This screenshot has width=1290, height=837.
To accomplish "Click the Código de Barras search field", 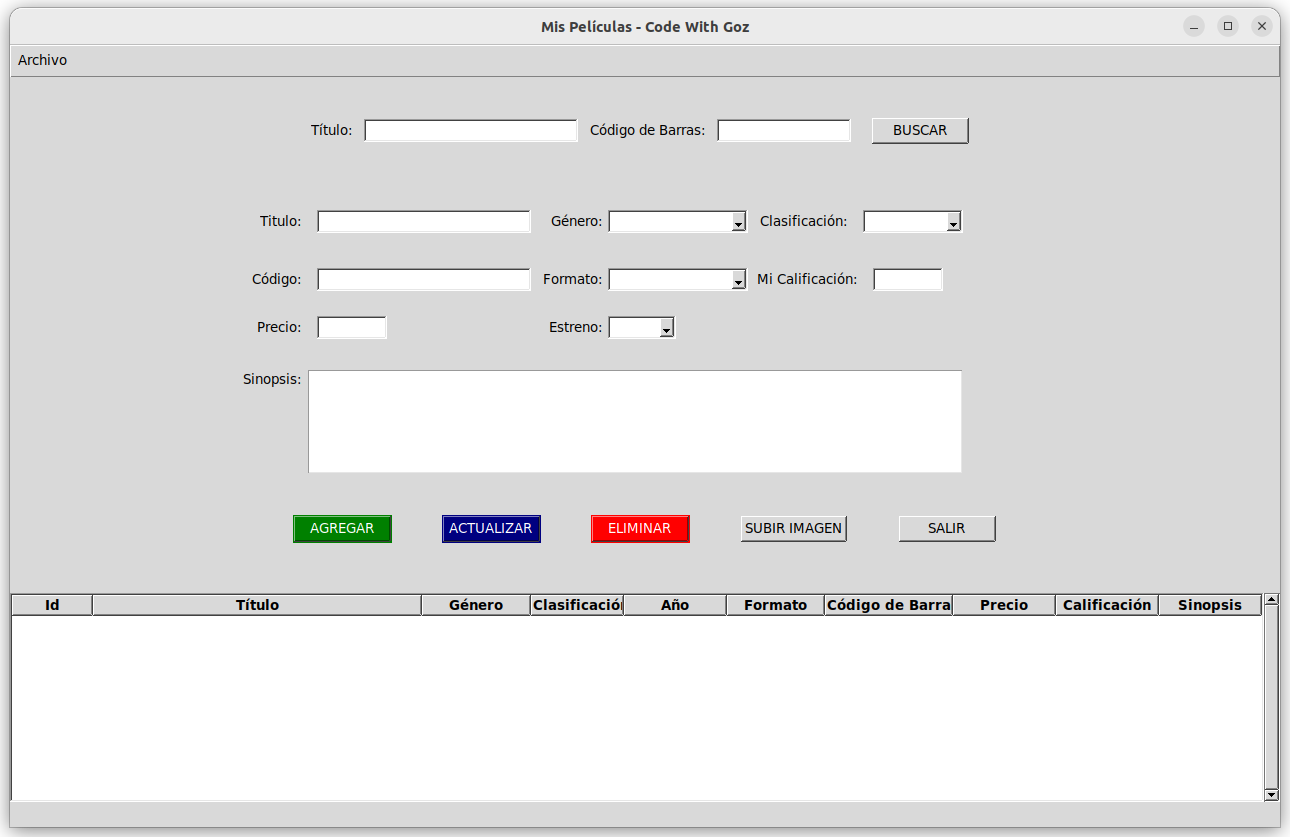I will pos(783,130).
